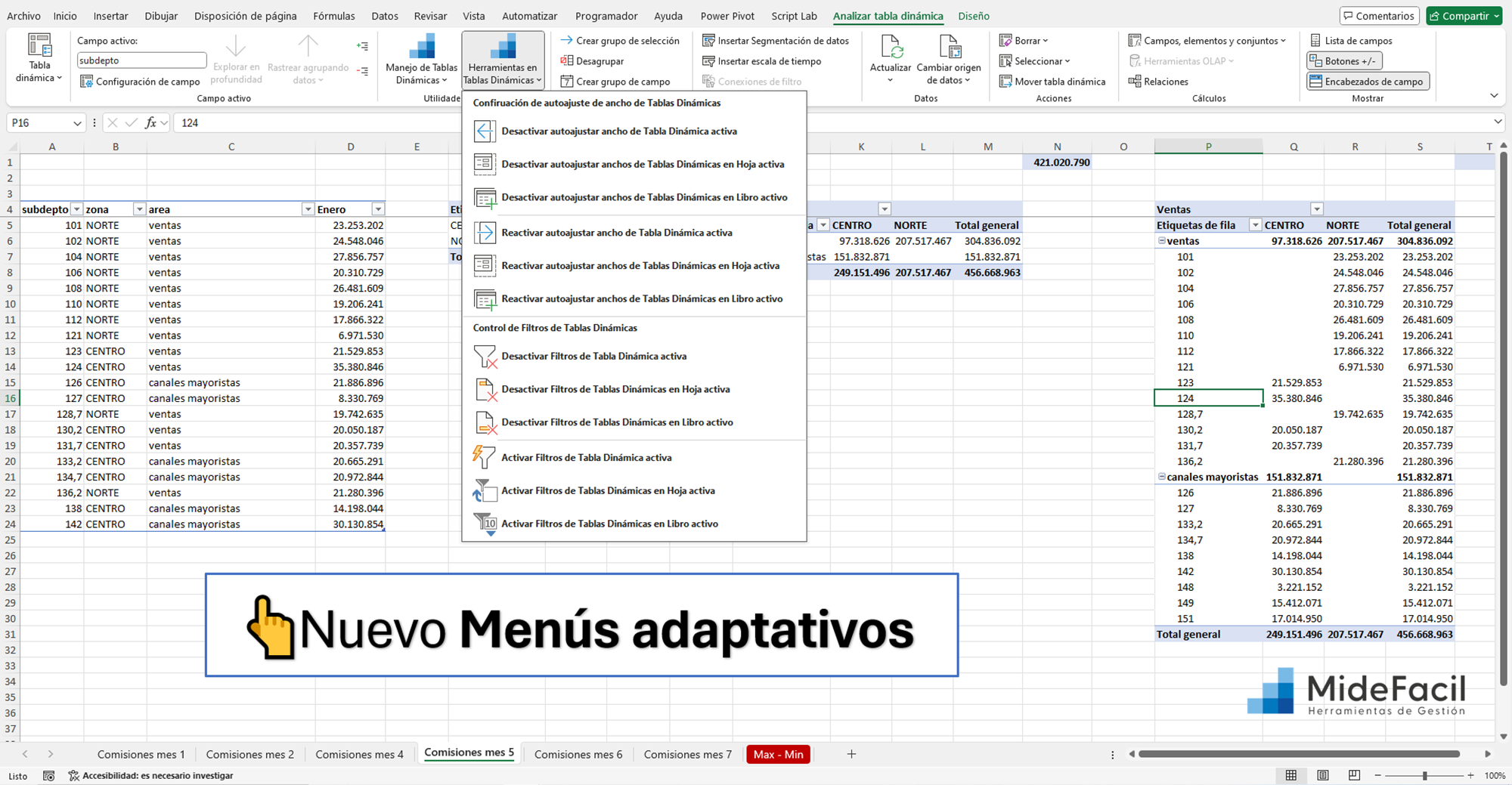Open Etiquetas de fila filter dropdown

[1255, 225]
